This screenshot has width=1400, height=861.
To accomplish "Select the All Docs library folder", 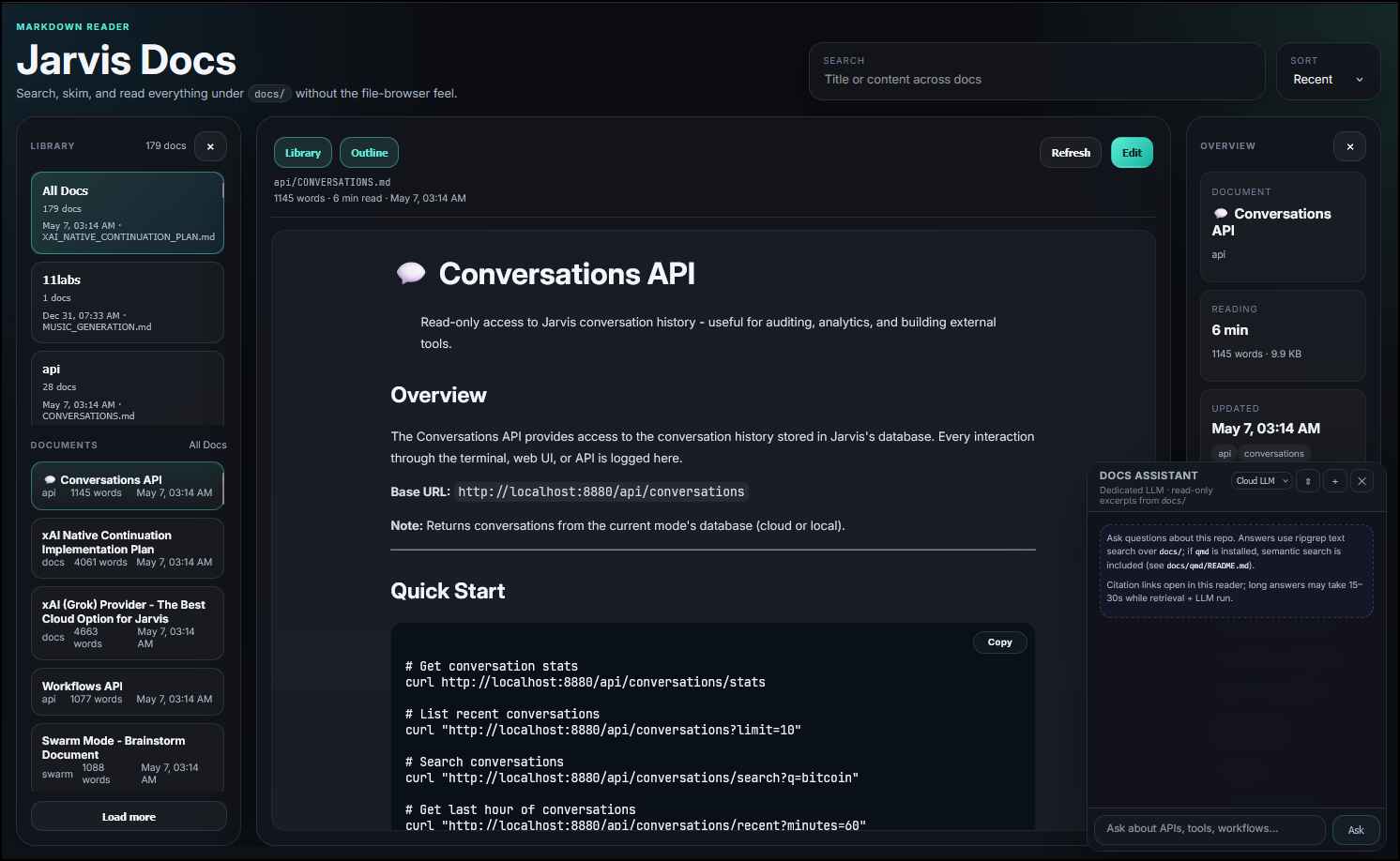I will point(128,213).
